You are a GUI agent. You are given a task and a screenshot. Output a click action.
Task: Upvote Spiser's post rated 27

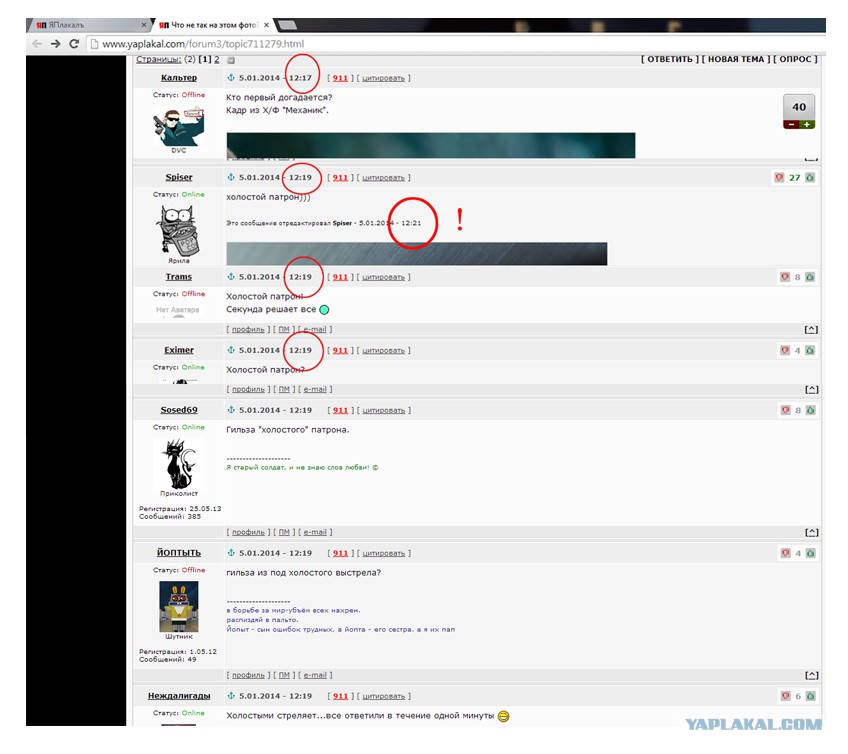810,177
